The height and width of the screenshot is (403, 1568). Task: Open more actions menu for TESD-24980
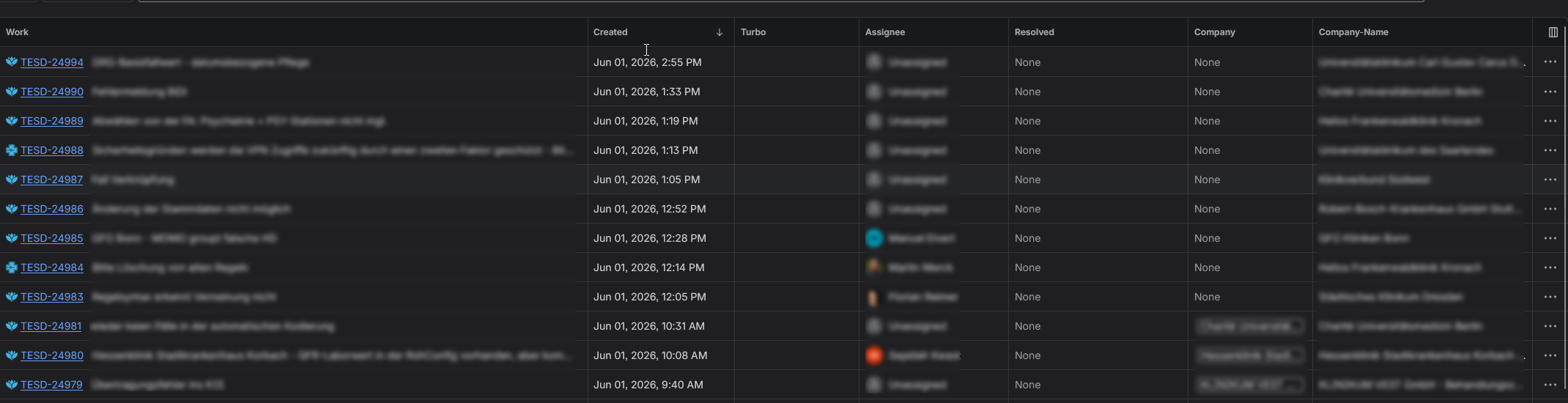[1550, 355]
